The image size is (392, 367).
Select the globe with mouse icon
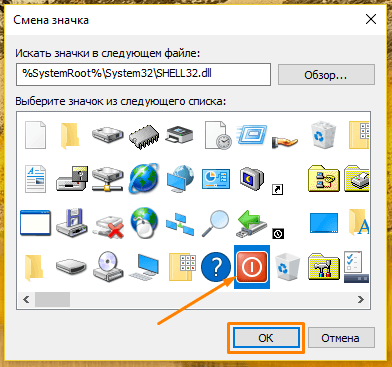tap(144, 223)
